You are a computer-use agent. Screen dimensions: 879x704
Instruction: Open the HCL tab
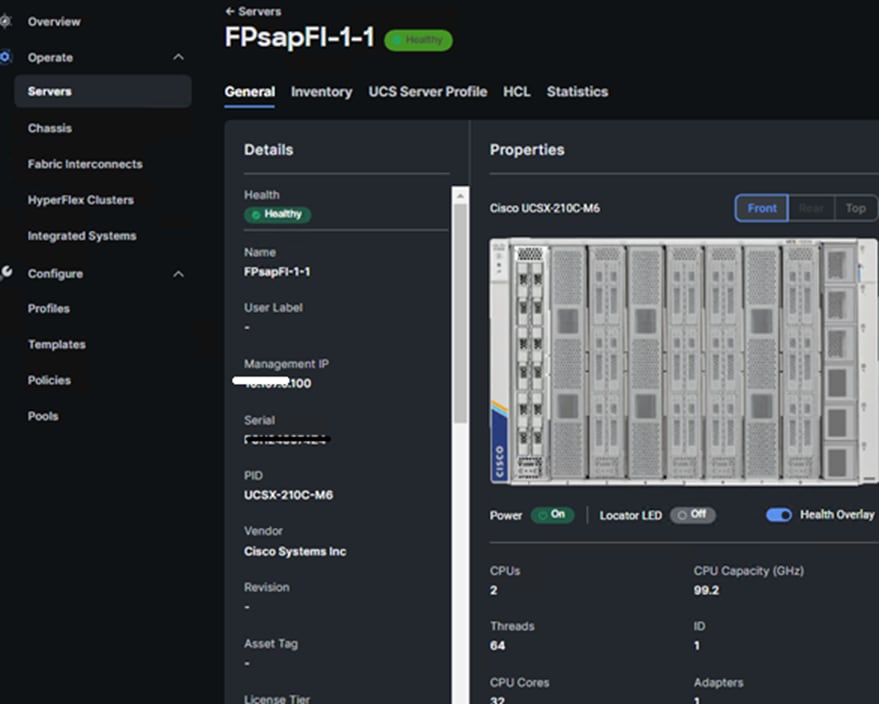516,92
